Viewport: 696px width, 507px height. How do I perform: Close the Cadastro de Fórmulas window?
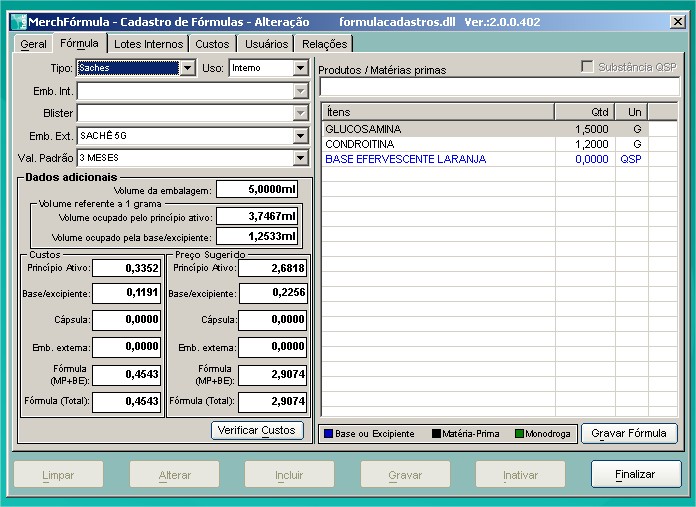click(677, 21)
